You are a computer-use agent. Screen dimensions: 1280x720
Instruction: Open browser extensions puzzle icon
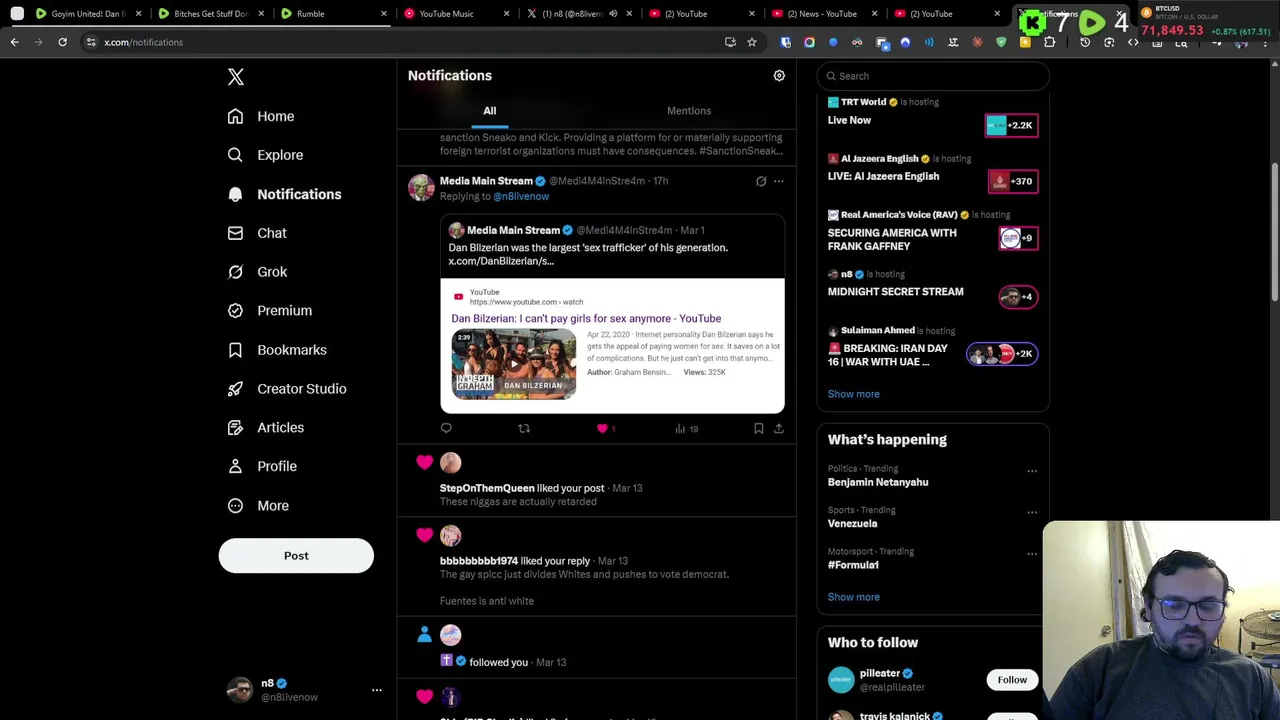[x=1050, y=42]
